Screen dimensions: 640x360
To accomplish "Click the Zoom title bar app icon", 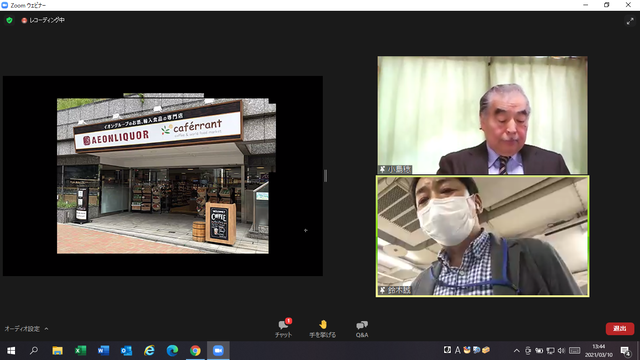I will point(4,5).
